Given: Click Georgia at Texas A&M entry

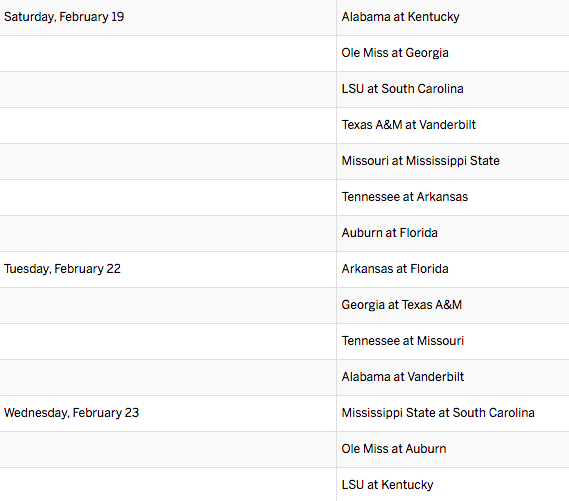Looking at the screenshot, I should click(401, 305).
